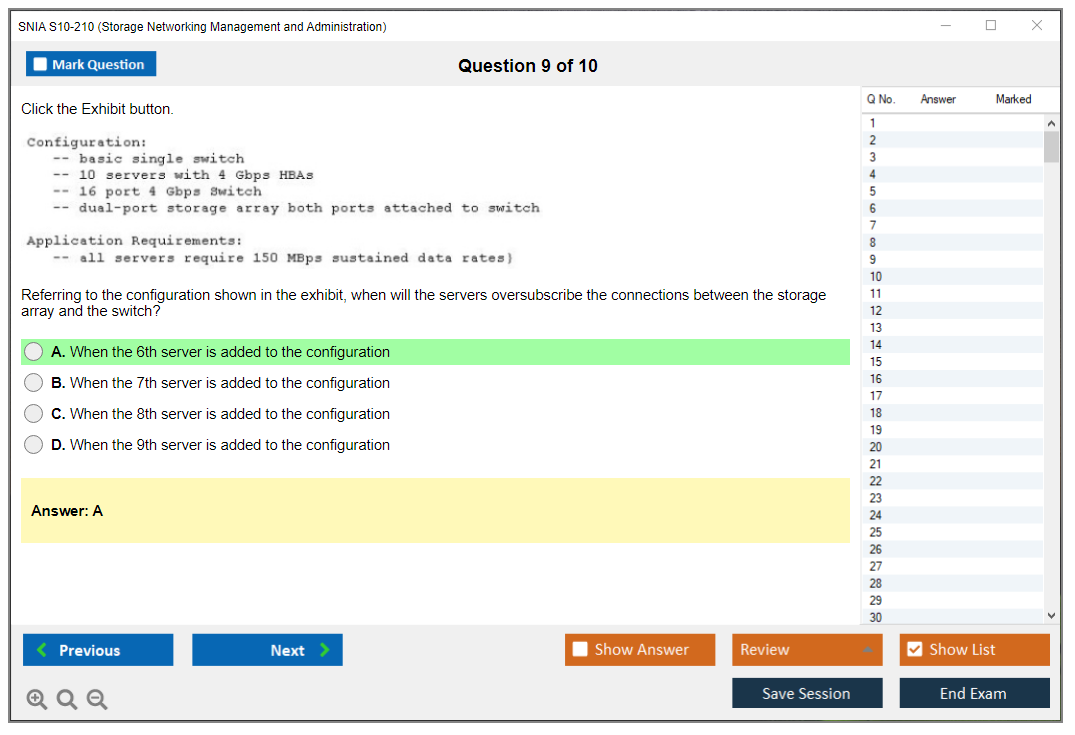The width and height of the screenshot is (1075, 735).
Task: Click the zoom out magnifier icon
Action: tap(97, 700)
